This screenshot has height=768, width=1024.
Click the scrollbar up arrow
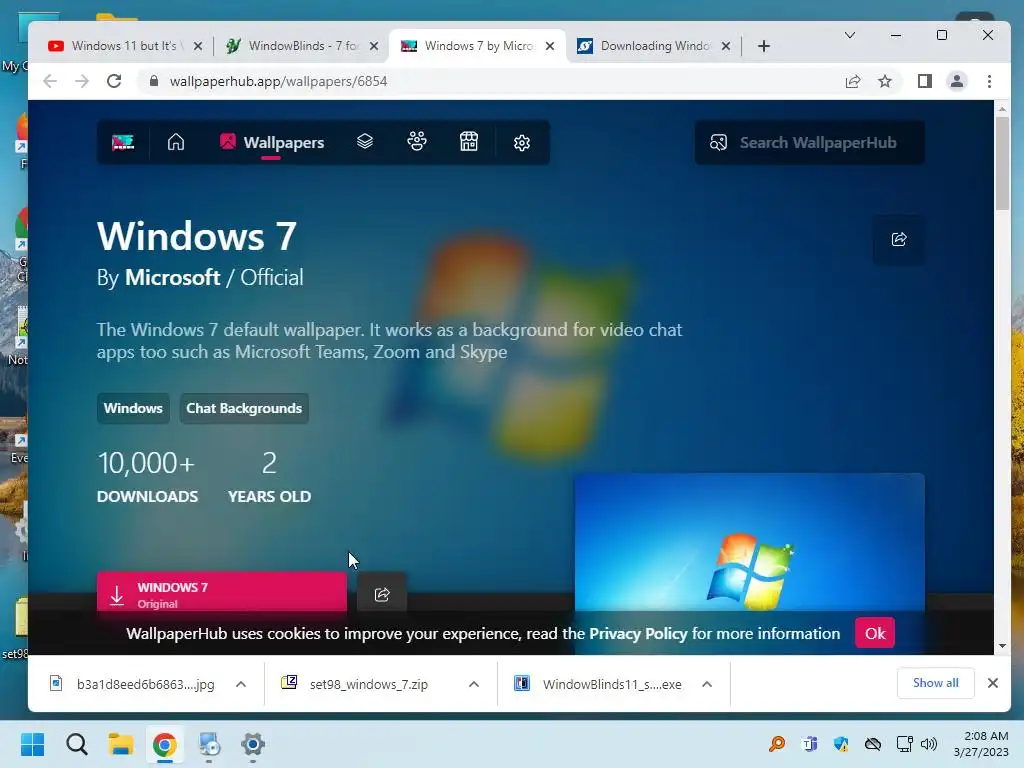[1002, 108]
